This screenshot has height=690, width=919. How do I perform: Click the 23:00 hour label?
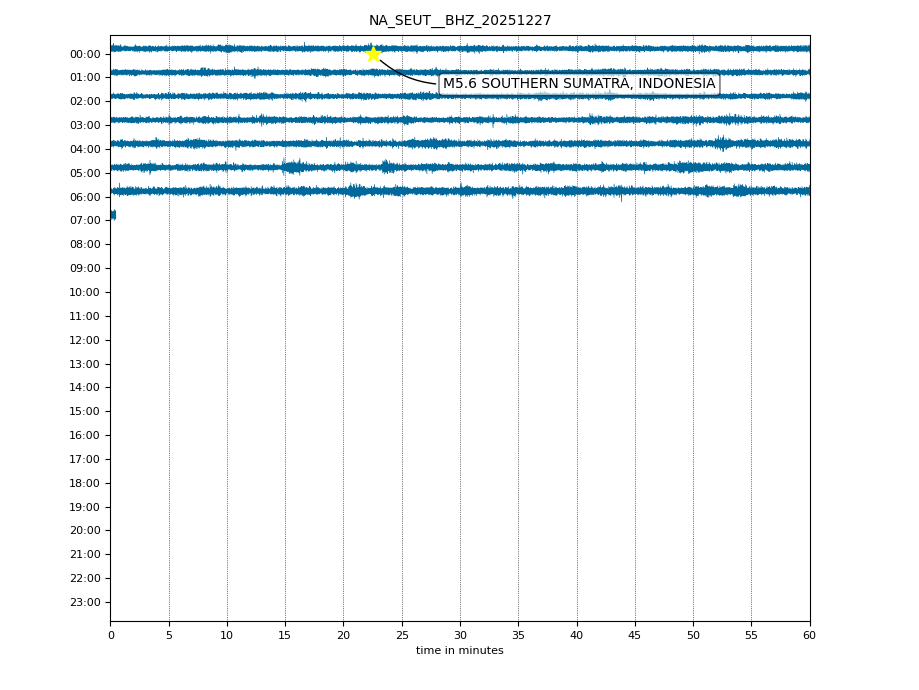(x=85, y=602)
